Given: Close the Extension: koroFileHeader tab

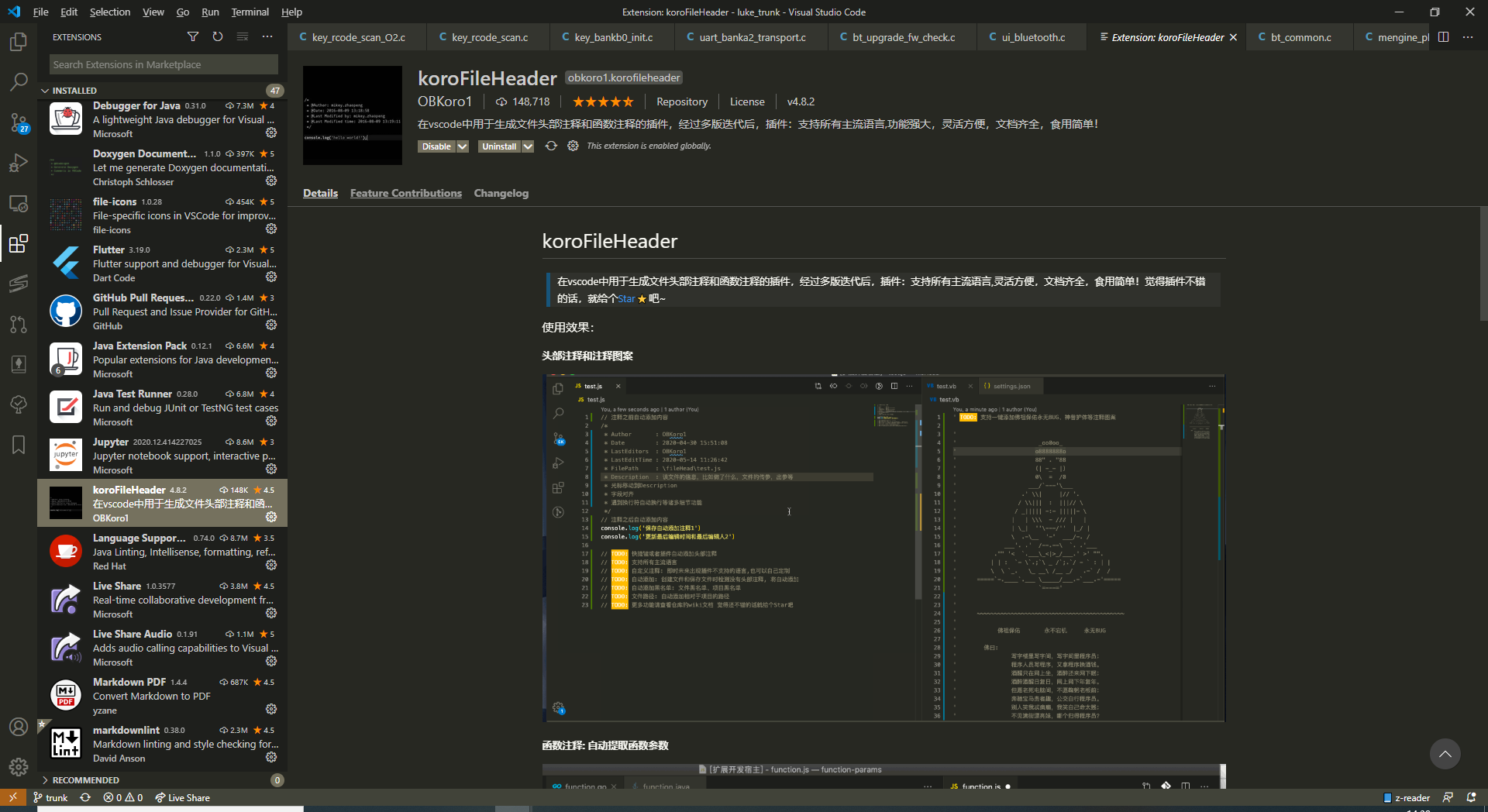Looking at the screenshot, I should 1233,37.
